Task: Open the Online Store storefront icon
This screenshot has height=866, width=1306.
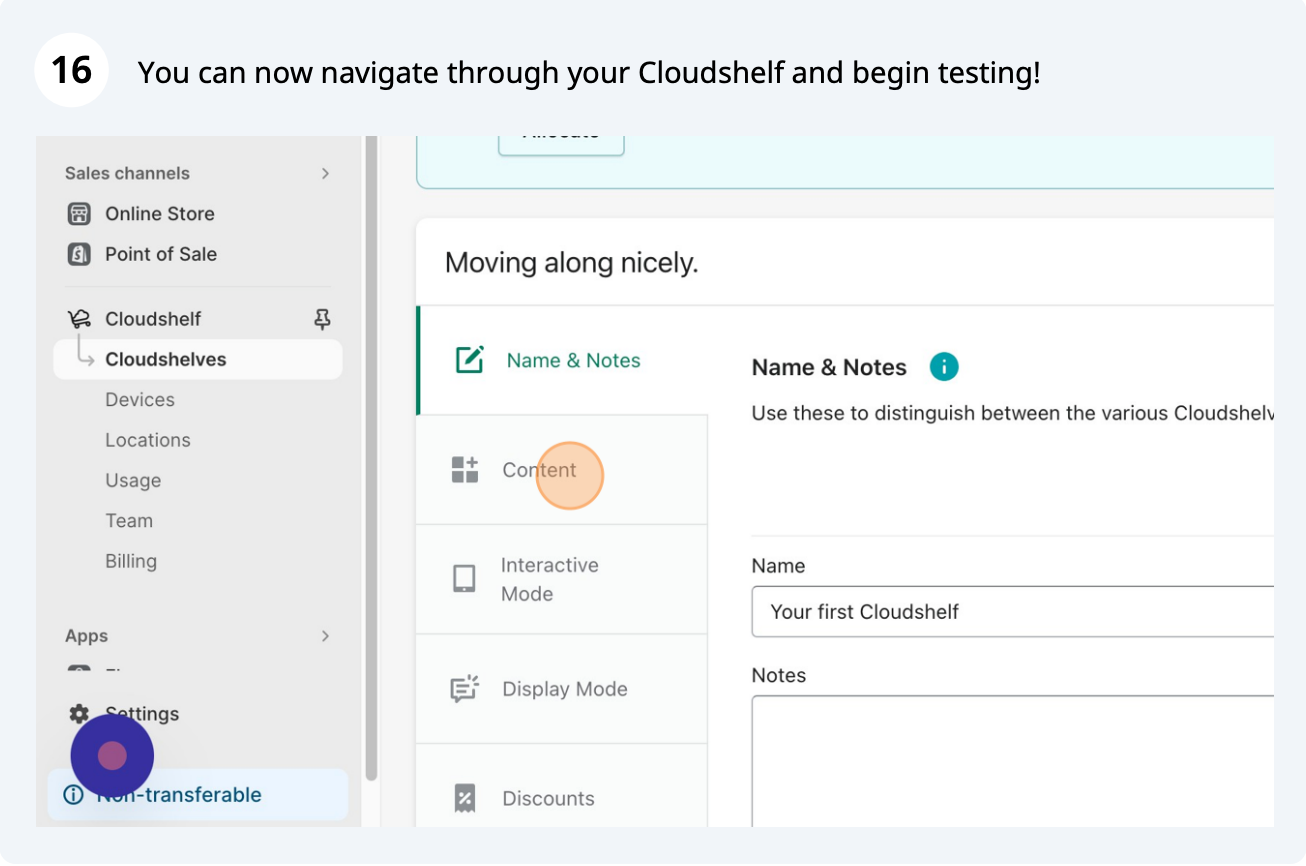Action: click(79, 214)
